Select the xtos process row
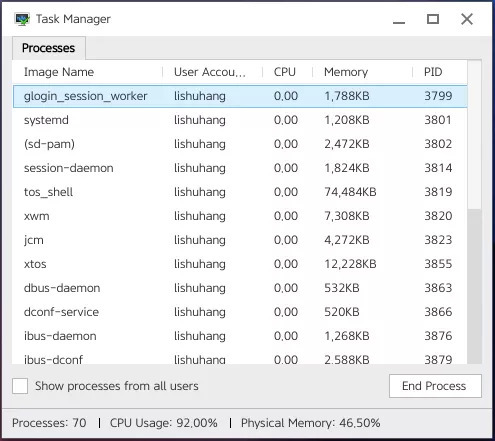Viewport: 495px width, 441px height. point(240,264)
